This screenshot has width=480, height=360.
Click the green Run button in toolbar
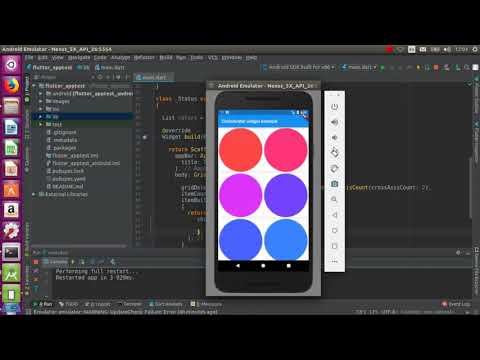tap(383, 68)
